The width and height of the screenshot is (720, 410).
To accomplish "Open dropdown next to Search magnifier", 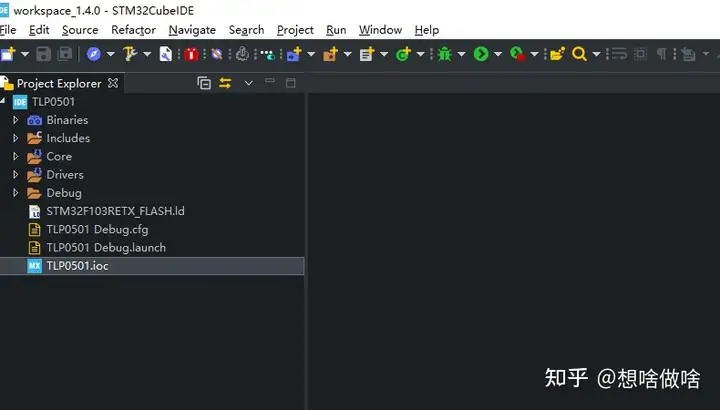I will coord(596,54).
